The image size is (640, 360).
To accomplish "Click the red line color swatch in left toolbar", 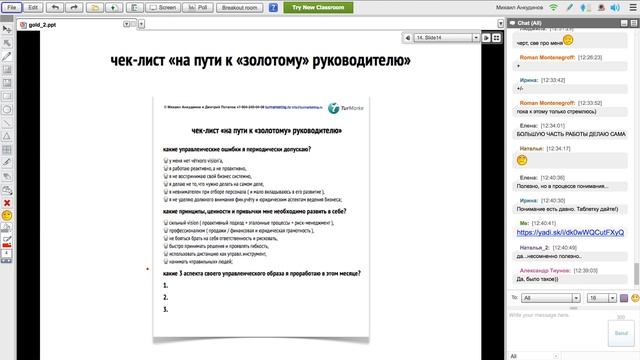I will click(x=7, y=245).
